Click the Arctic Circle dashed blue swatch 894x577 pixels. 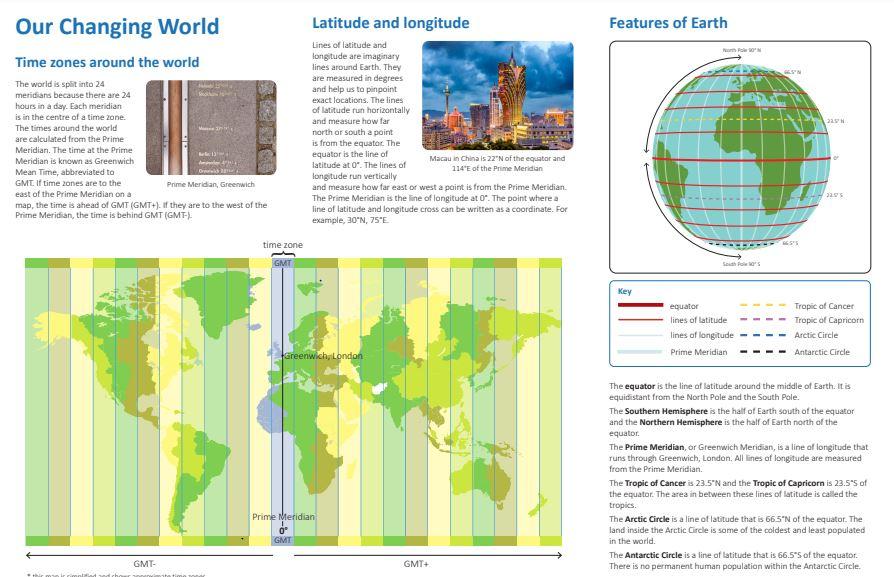pyautogui.click(x=763, y=336)
